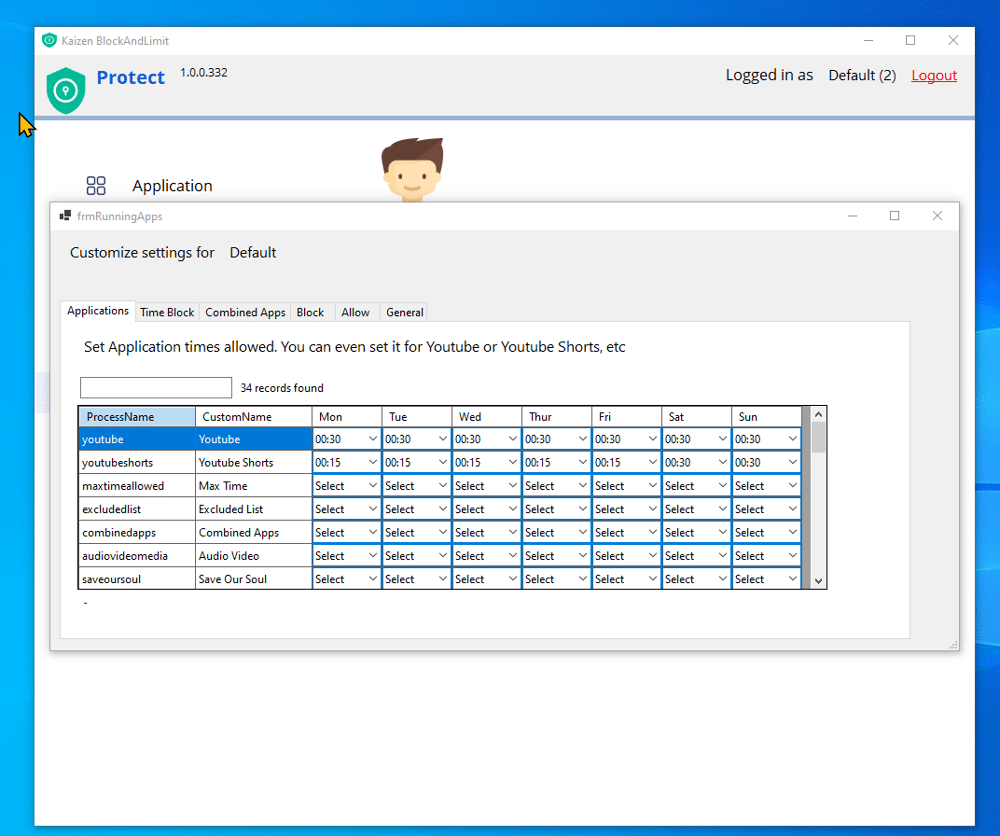
Task: Open the Mon dropdown for youtube row
Action: pos(373,439)
